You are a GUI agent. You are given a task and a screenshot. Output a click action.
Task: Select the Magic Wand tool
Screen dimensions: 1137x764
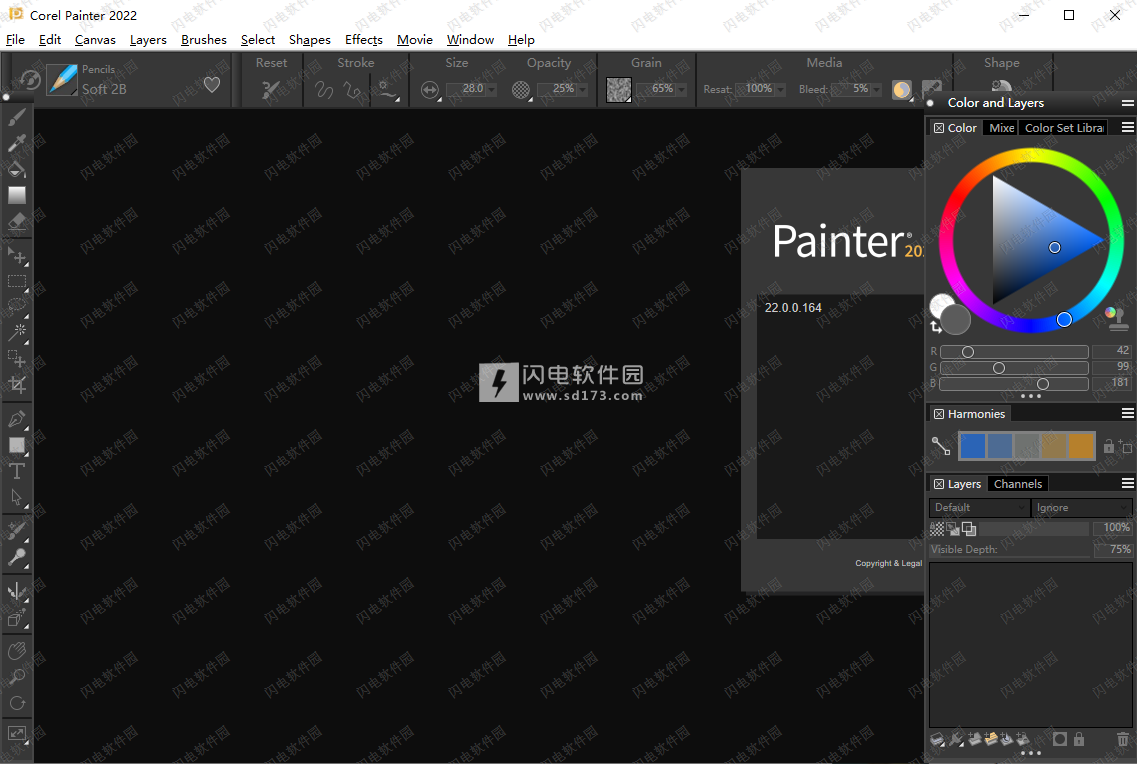(17, 332)
